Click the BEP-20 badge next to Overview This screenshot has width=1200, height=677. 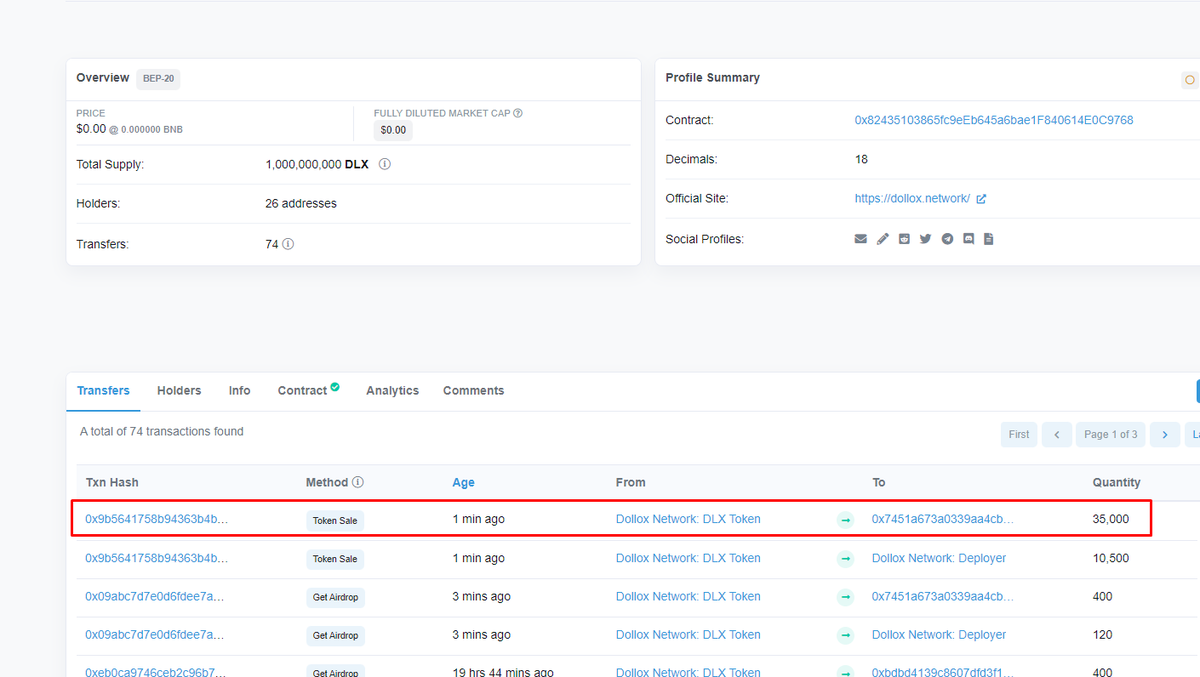tap(158, 78)
